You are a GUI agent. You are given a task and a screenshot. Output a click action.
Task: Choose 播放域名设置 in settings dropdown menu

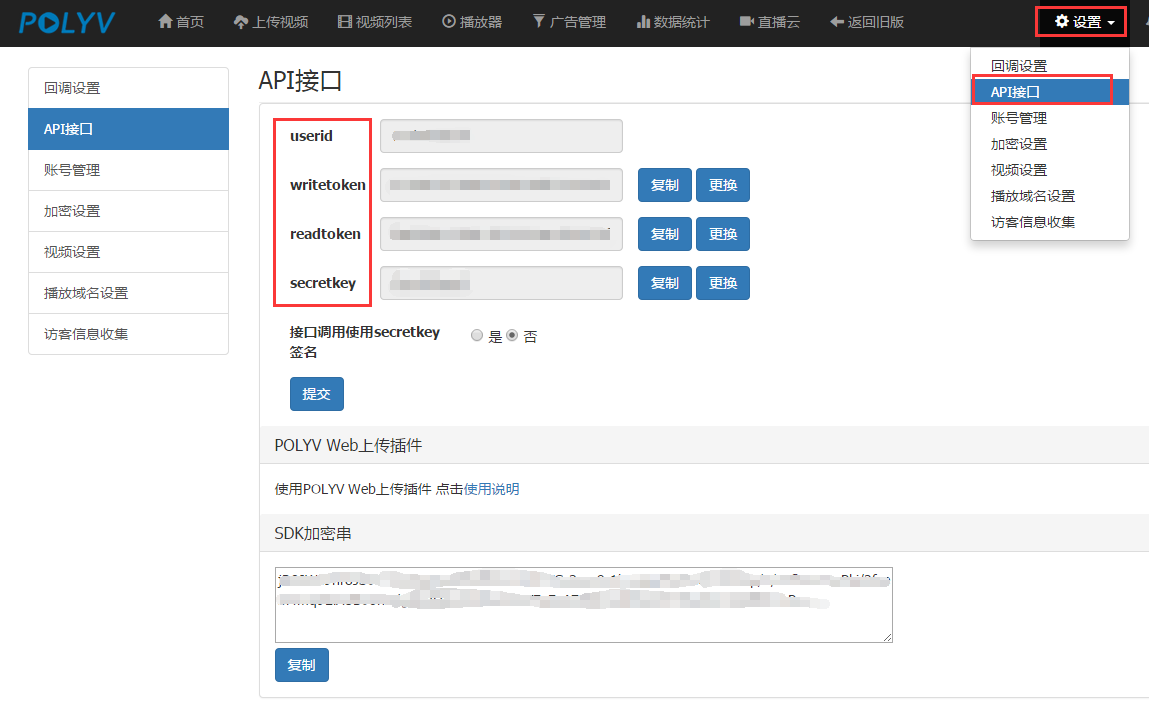pyautogui.click(x=1049, y=196)
